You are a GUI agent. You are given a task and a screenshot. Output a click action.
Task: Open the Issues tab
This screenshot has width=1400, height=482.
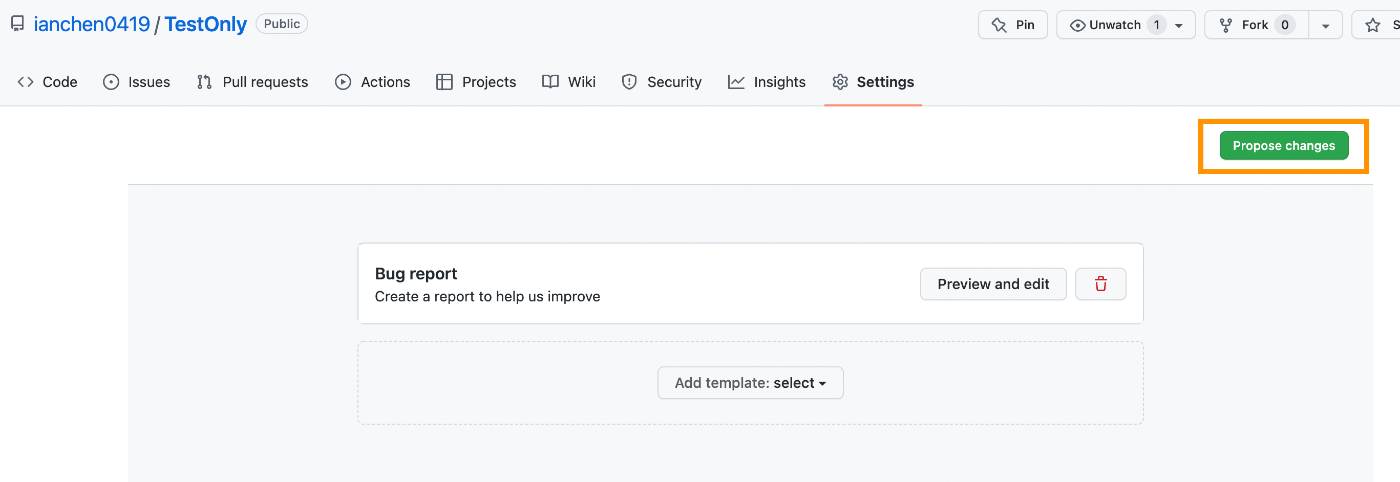(x=137, y=82)
